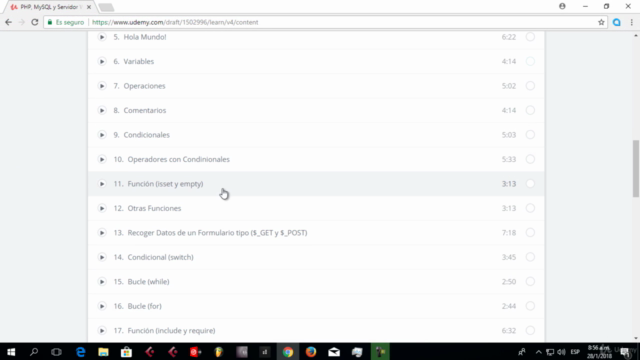Mark Función isset y empty as complete
640x360 pixels.
[530, 184]
